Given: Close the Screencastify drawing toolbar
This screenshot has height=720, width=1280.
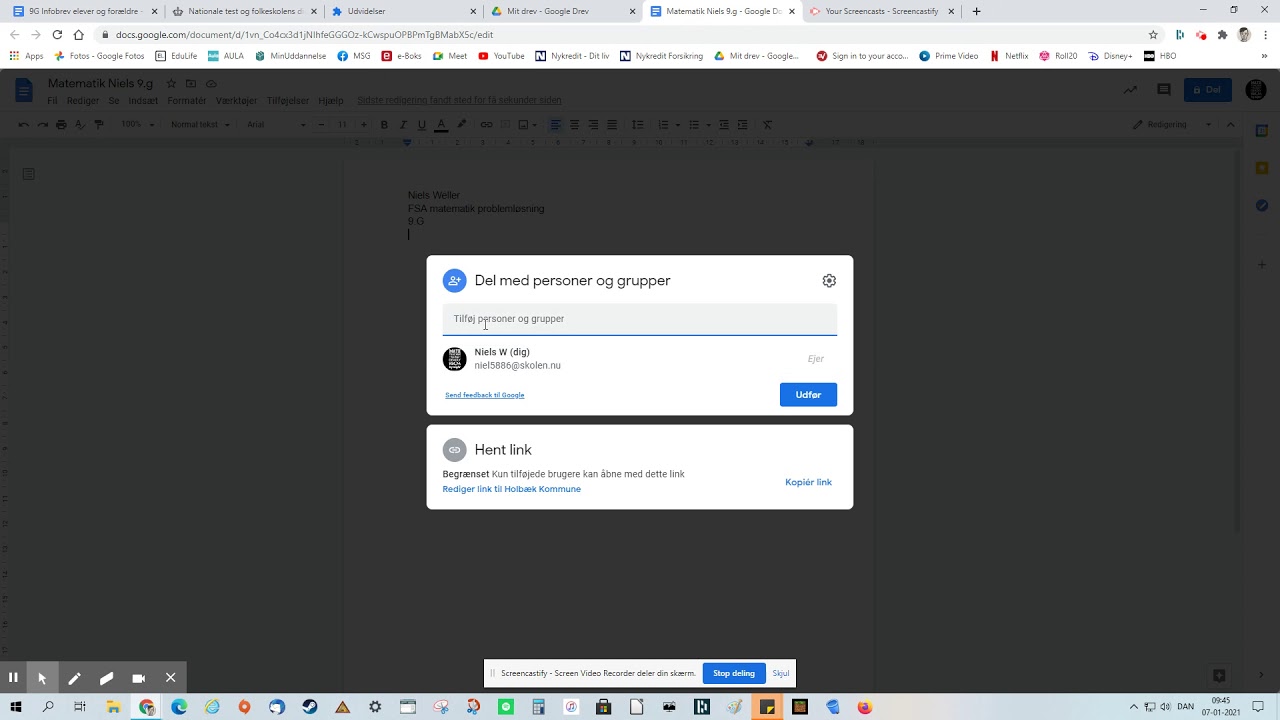Looking at the screenshot, I should point(170,677).
